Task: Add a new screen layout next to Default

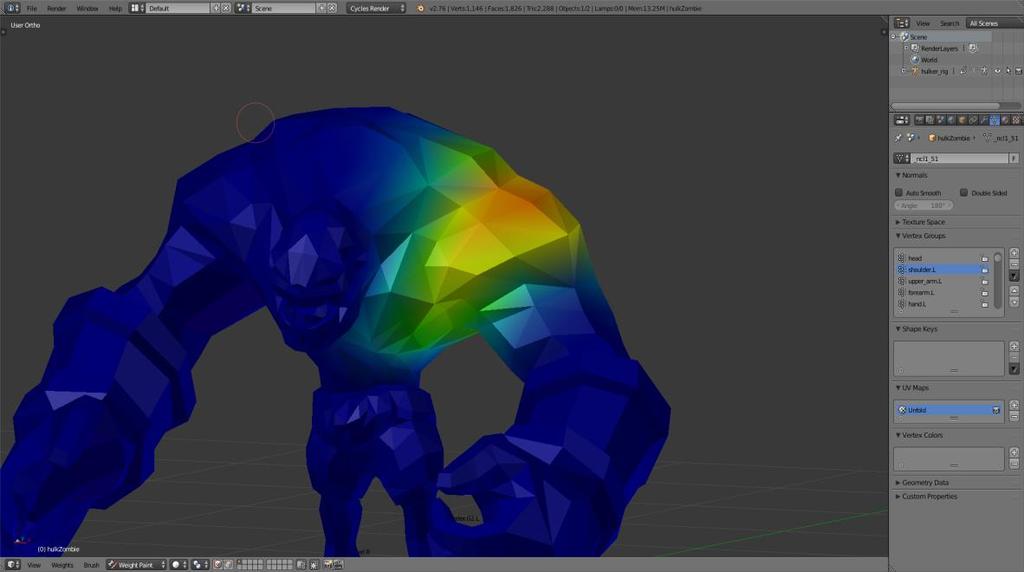Action: coord(216,8)
